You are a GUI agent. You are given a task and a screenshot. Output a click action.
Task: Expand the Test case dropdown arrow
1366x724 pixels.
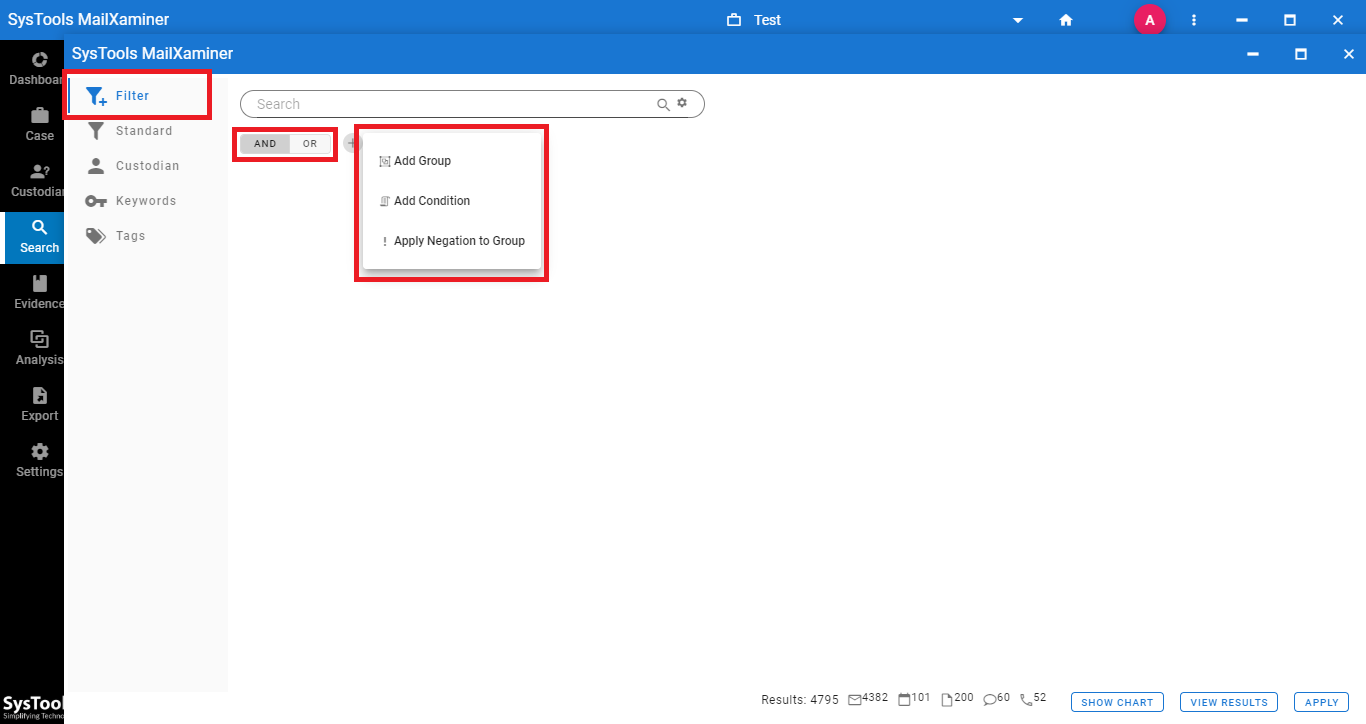[x=1018, y=20]
